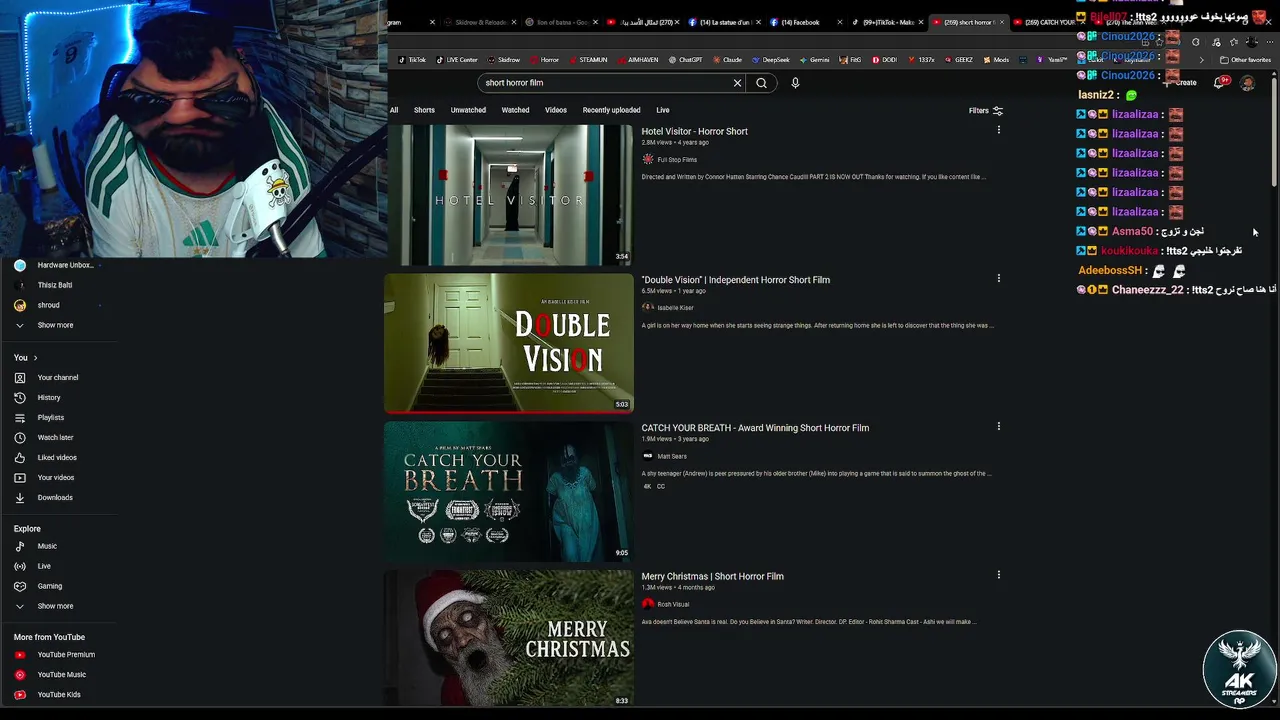Click the search magnifier button
The width and height of the screenshot is (1280, 720).
click(x=761, y=83)
